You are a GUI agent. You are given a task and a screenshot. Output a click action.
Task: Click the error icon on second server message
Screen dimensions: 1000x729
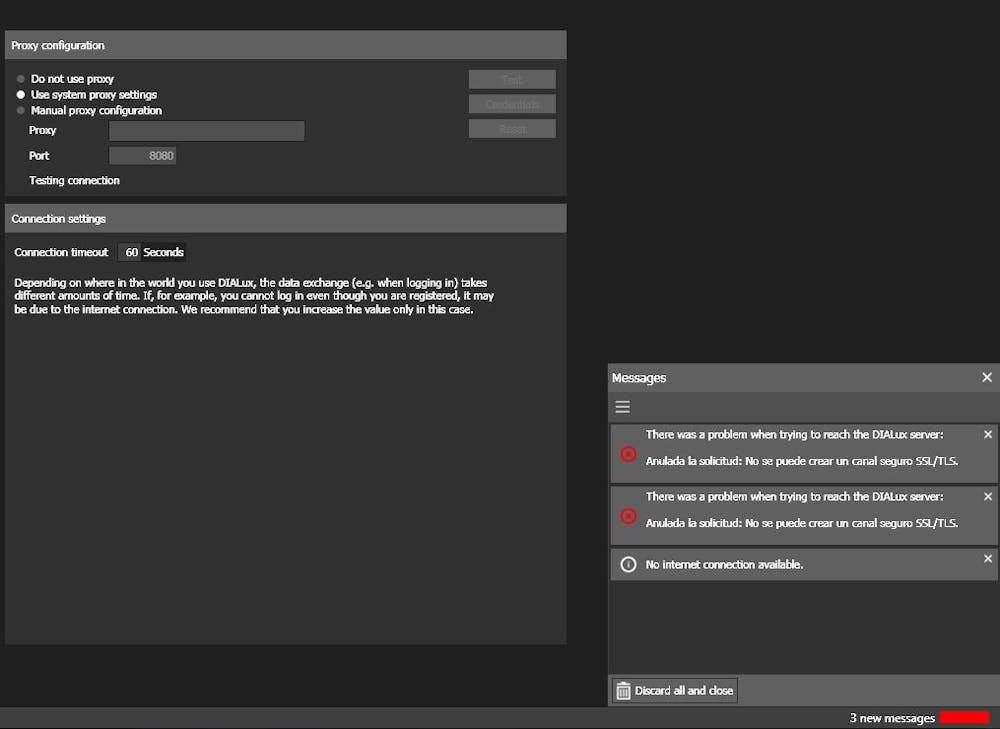[628, 516]
